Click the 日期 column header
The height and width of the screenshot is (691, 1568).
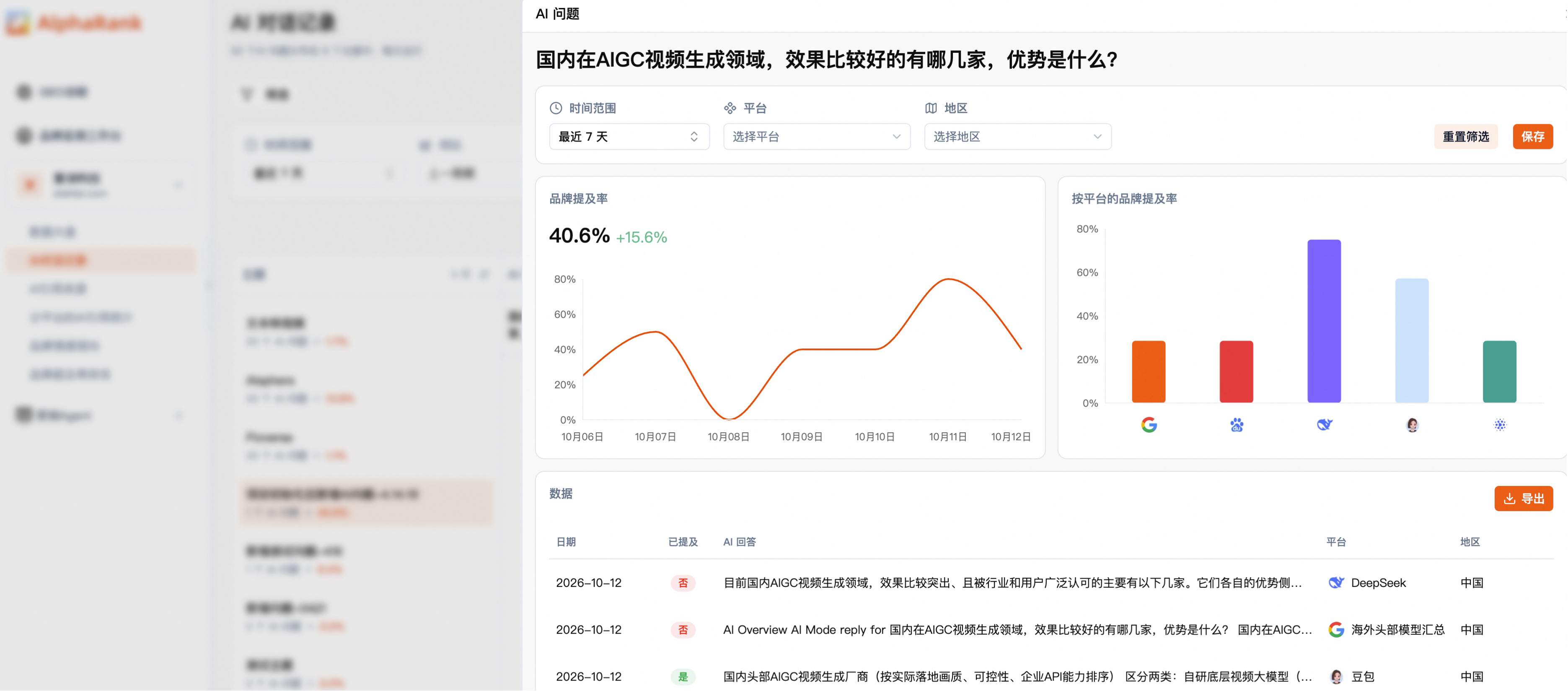[566, 542]
